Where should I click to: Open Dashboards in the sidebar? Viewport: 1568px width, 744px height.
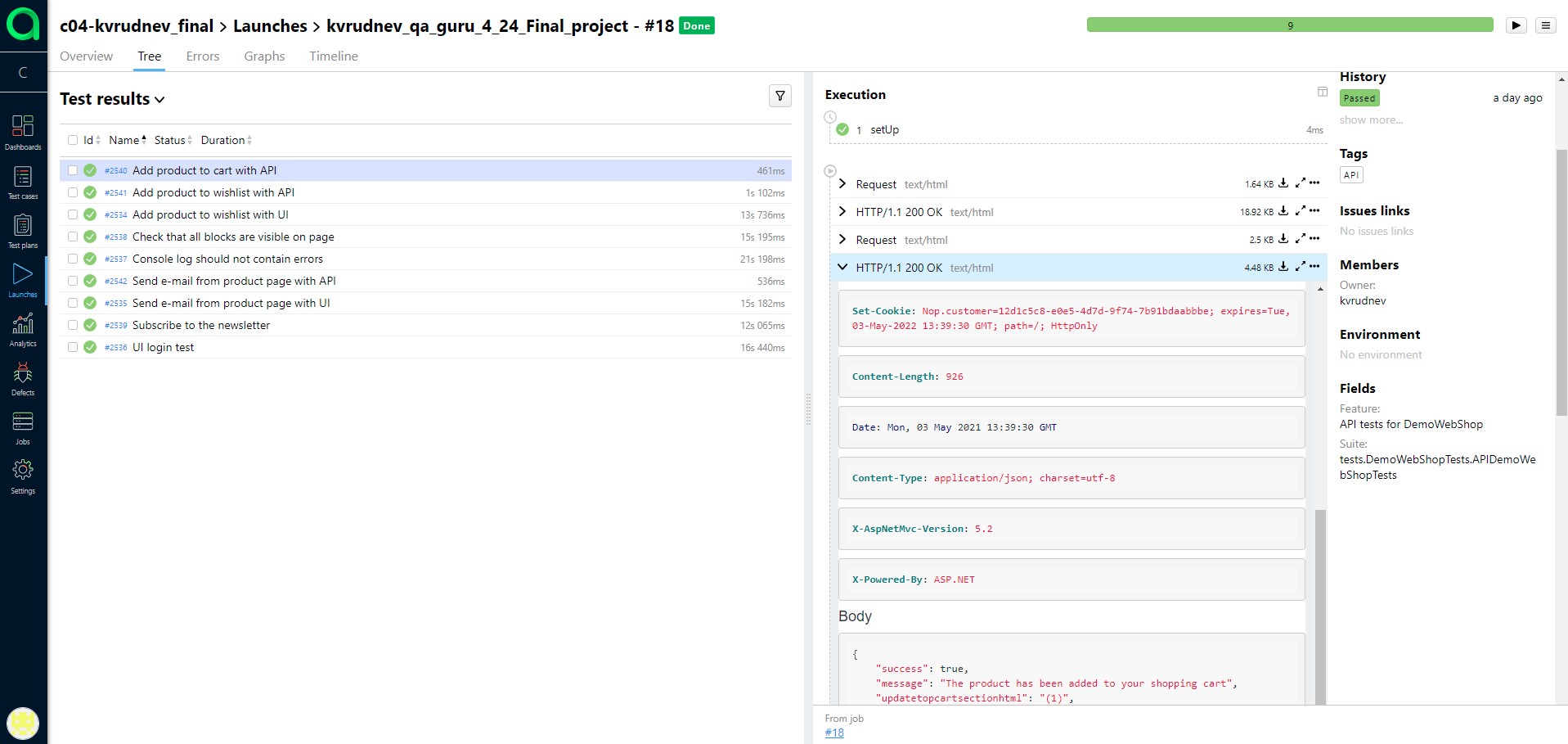pyautogui.click(x=23, y=133)
